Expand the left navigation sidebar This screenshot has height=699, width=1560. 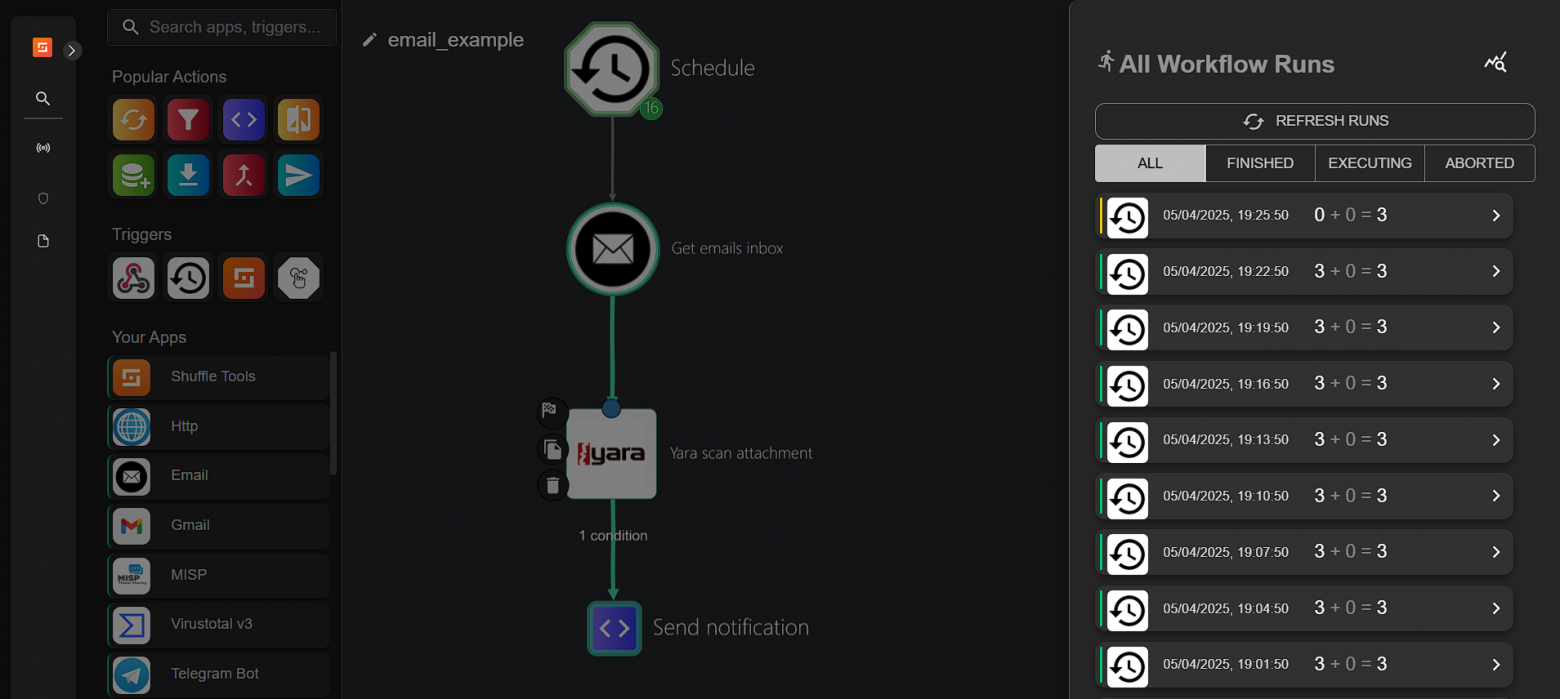point(72,50)
